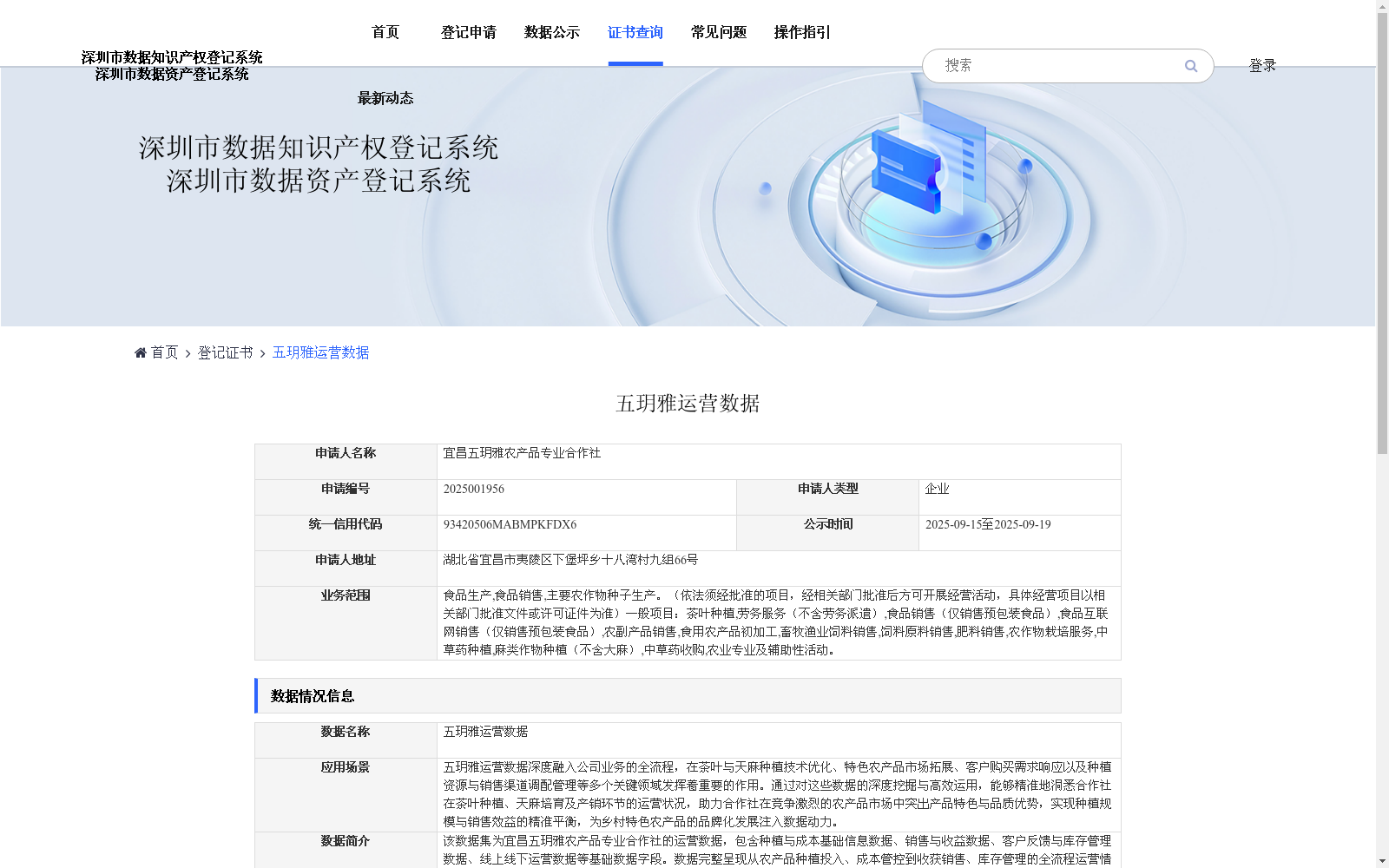
Task: Open the 登记申请 menu item
Action: coord(469,32)
